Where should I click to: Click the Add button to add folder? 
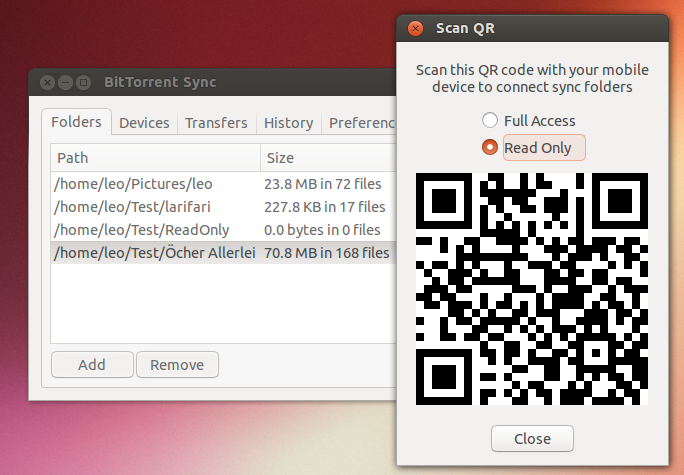[x=91, y=365]
